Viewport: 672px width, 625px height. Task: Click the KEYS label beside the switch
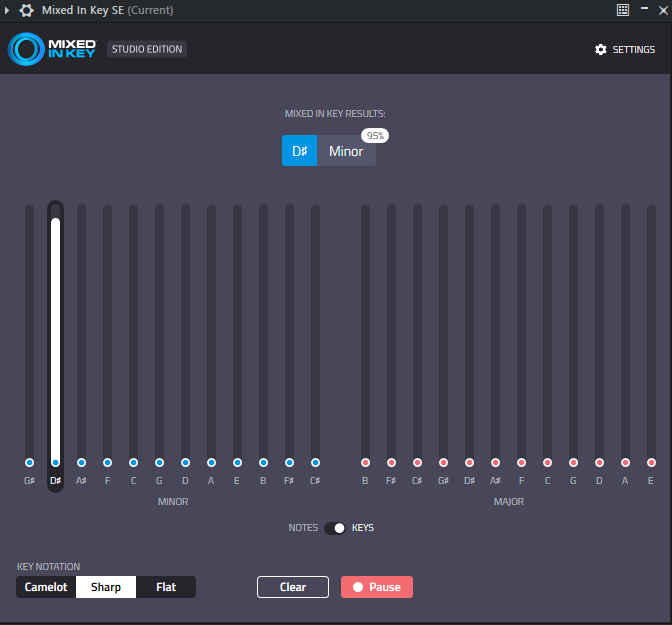[x=363, y=528]
